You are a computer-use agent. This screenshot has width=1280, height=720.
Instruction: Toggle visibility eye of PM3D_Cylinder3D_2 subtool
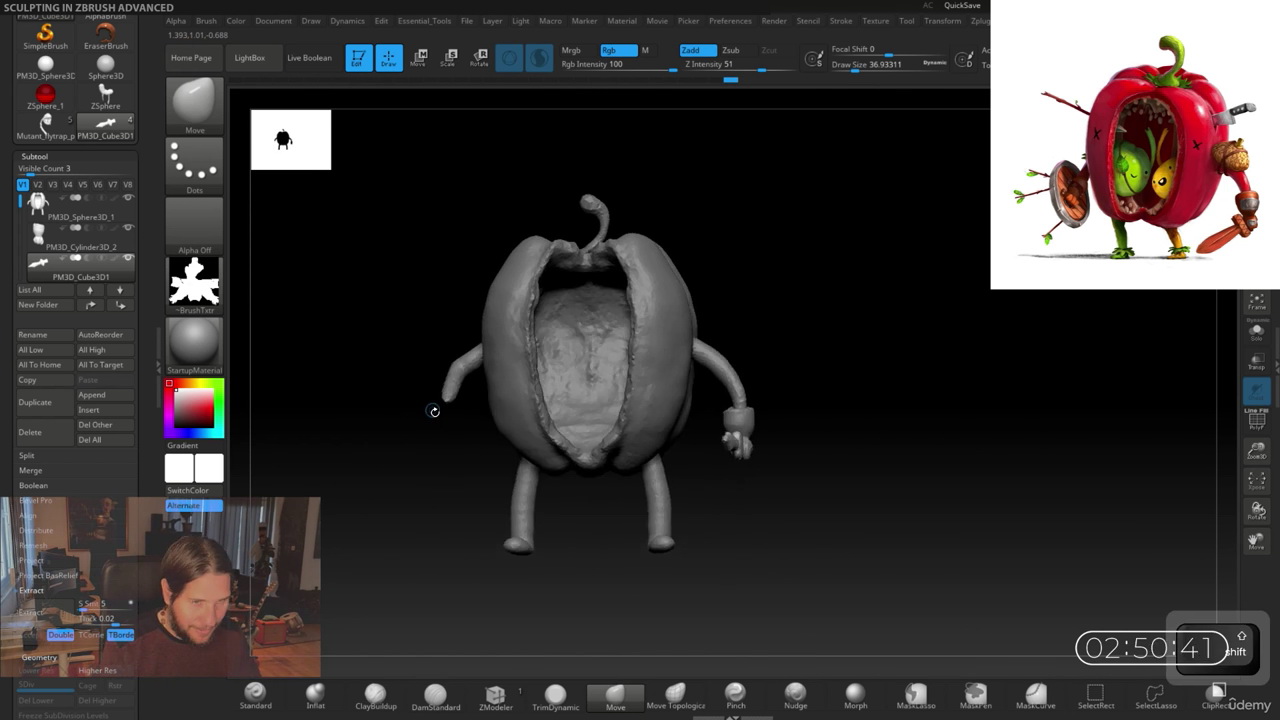[x=128, y=228]
